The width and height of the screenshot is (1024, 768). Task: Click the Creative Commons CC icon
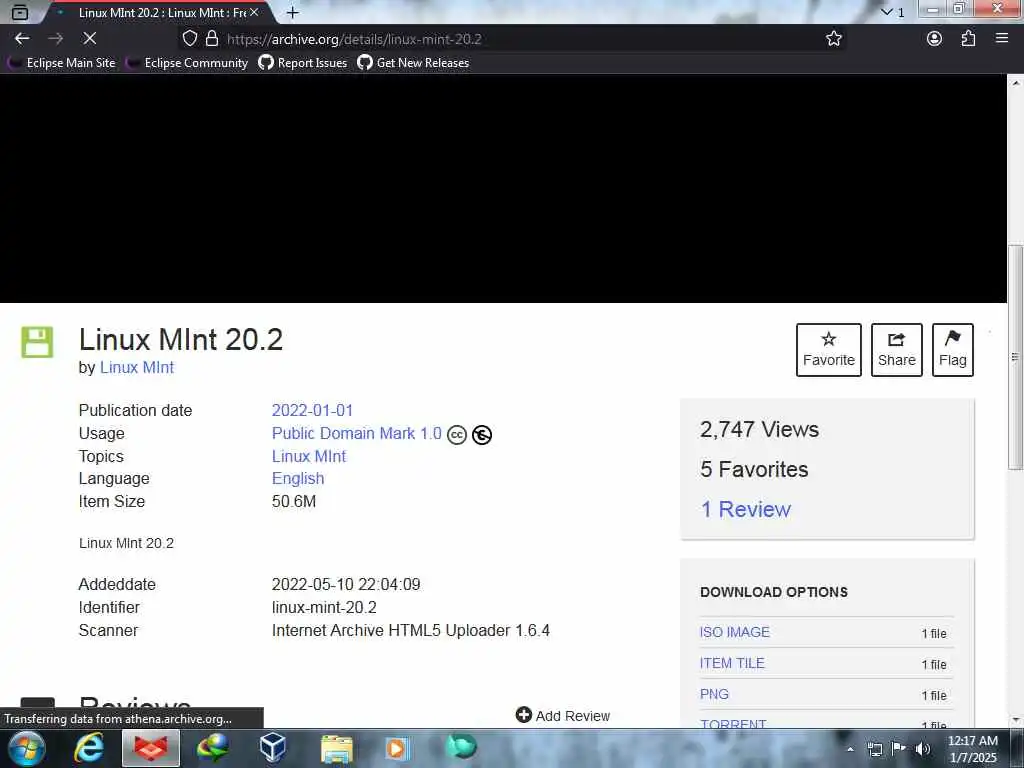(456, 434)
